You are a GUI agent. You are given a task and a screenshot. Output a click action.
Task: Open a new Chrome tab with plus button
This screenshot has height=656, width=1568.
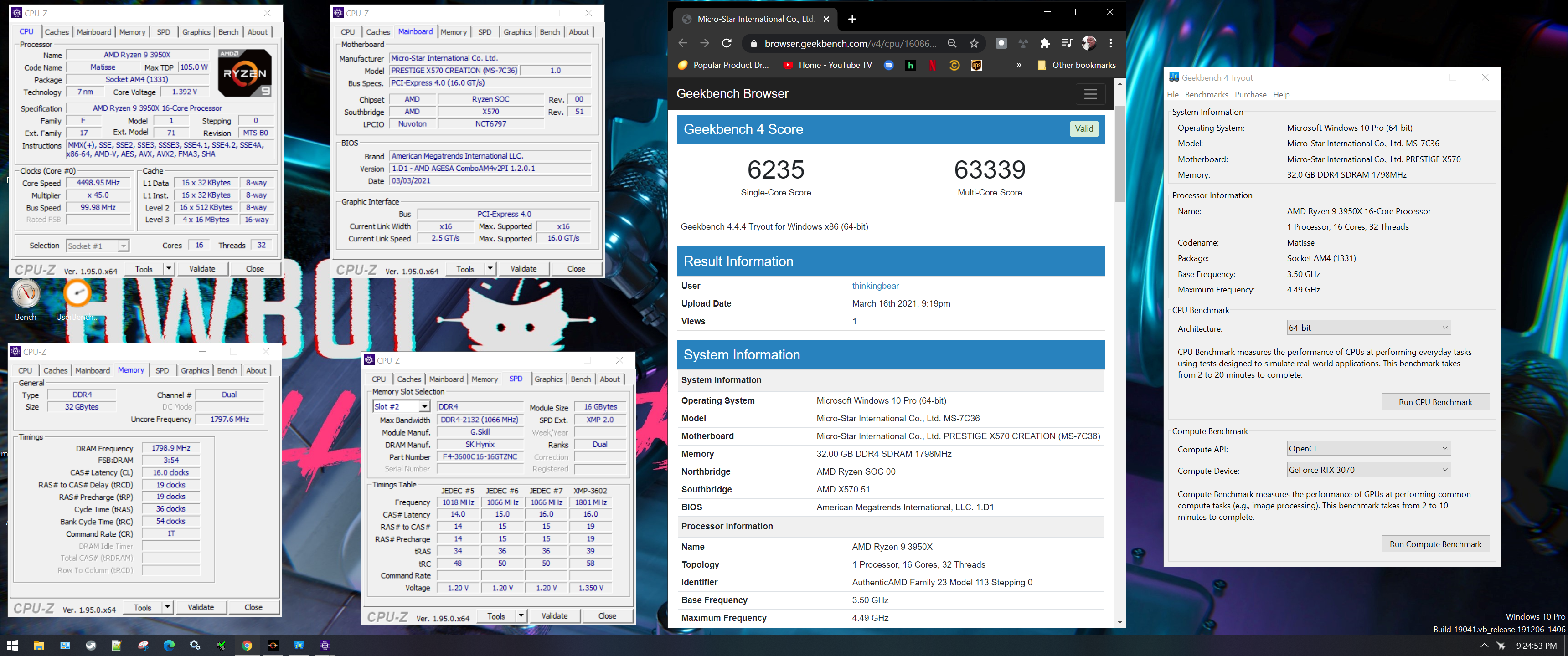[x=852, y=20]
